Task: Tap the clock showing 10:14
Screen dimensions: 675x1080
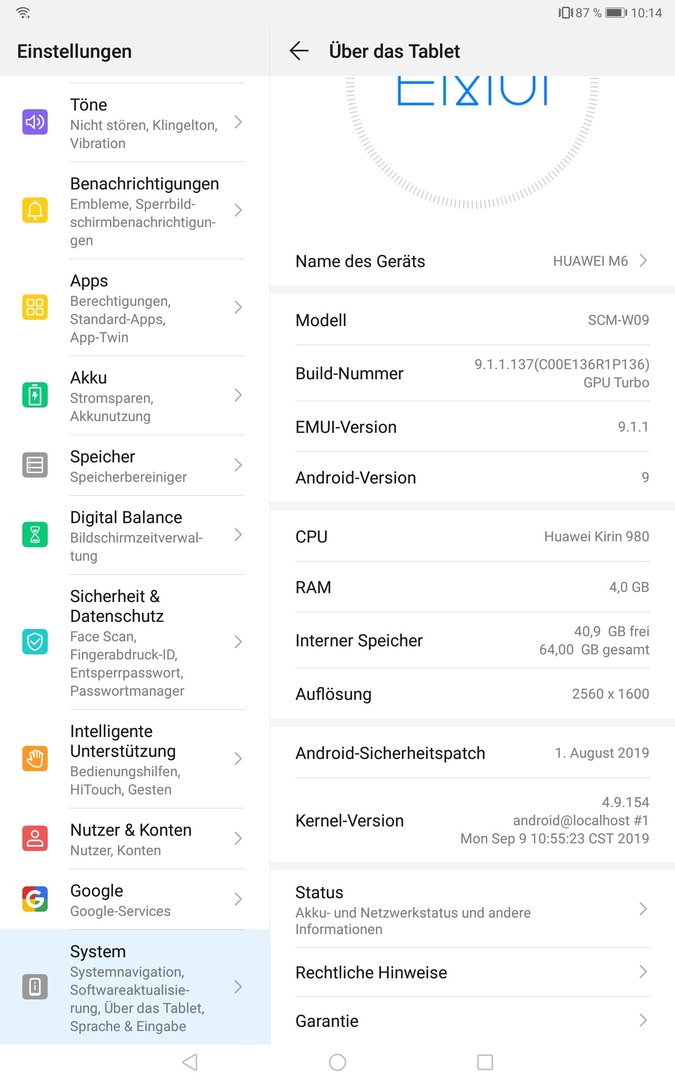Action: (646, 12)
